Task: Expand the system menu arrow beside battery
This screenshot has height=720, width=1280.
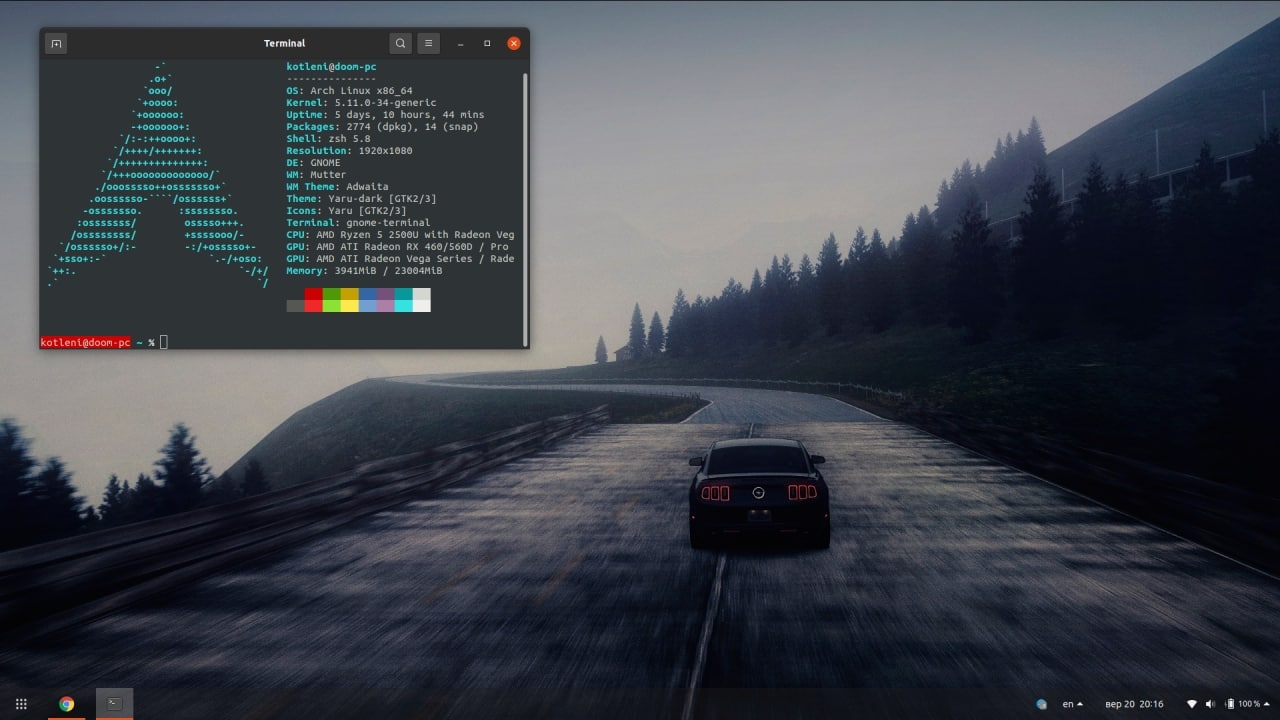Action: (1268, 704)
